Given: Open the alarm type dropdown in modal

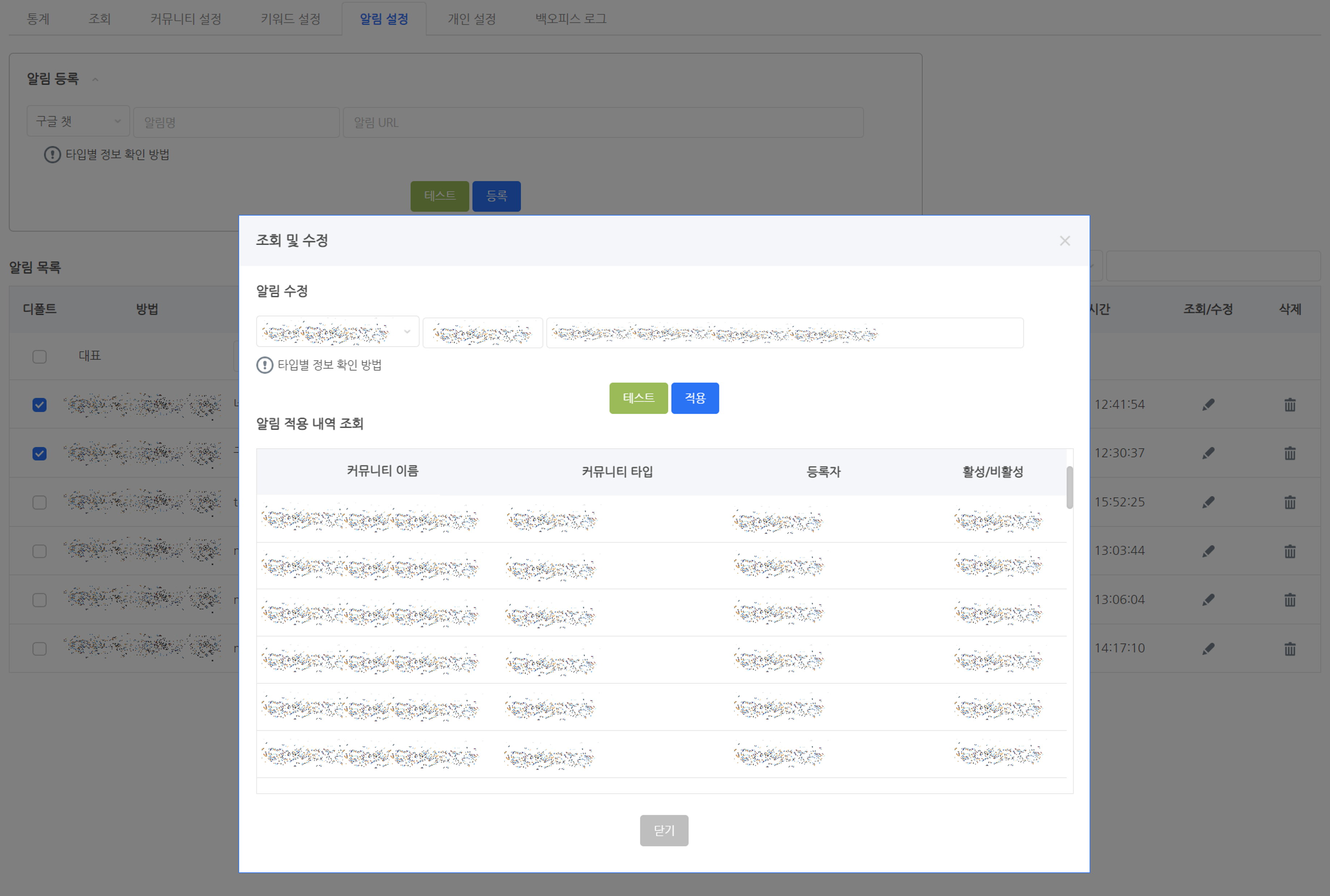Looking at the screenshot, I should pyautogui.click(x=337, y=332).
